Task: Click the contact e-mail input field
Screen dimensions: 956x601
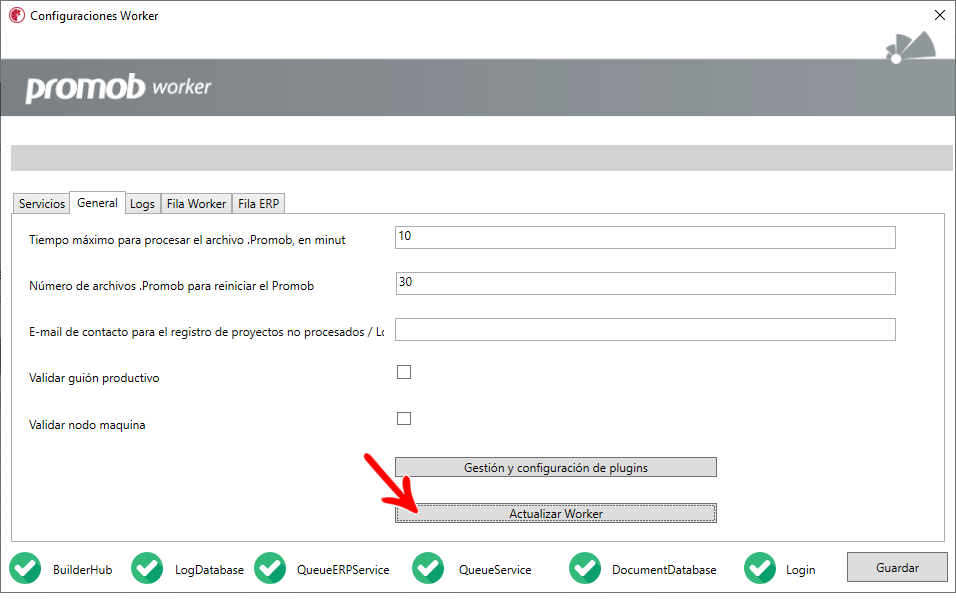Action: tap(645, 329)
